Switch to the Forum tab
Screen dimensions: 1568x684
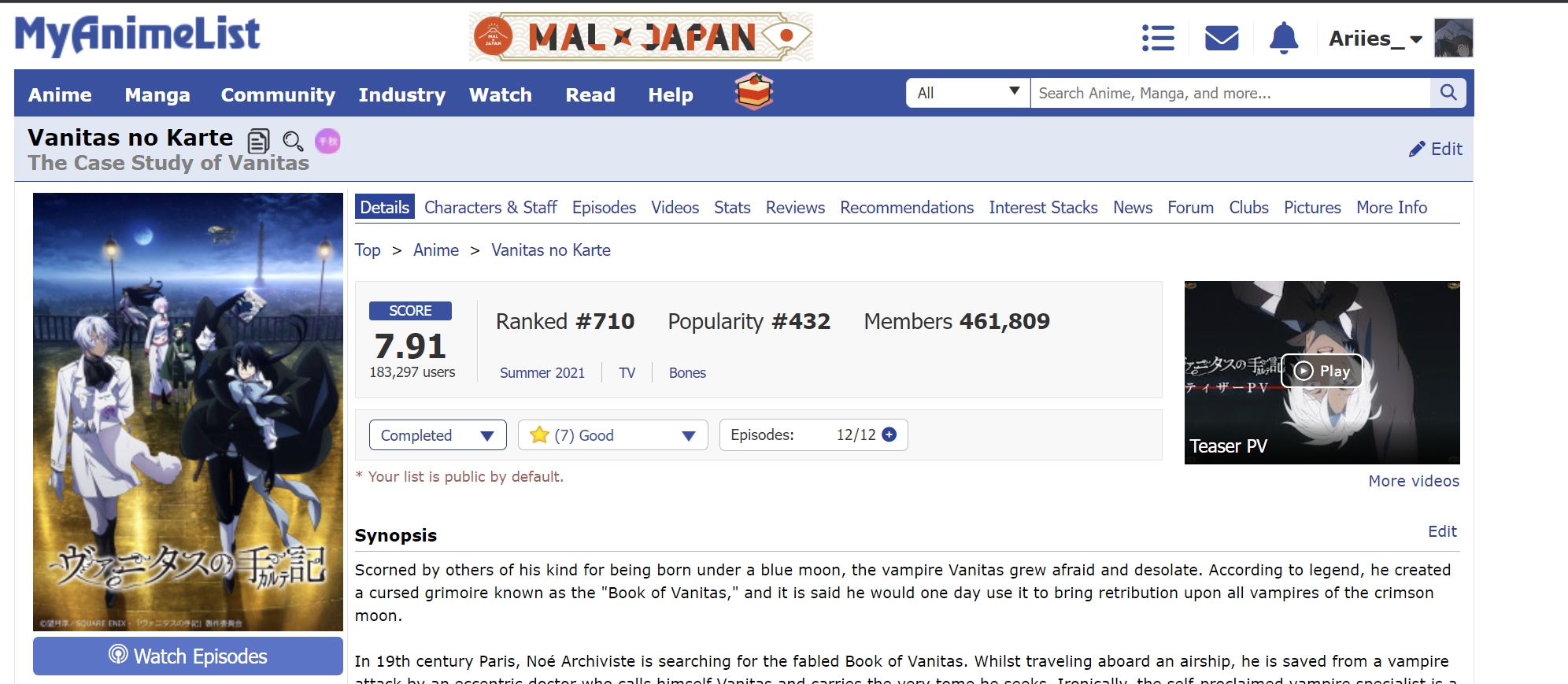coord(1190,207)
